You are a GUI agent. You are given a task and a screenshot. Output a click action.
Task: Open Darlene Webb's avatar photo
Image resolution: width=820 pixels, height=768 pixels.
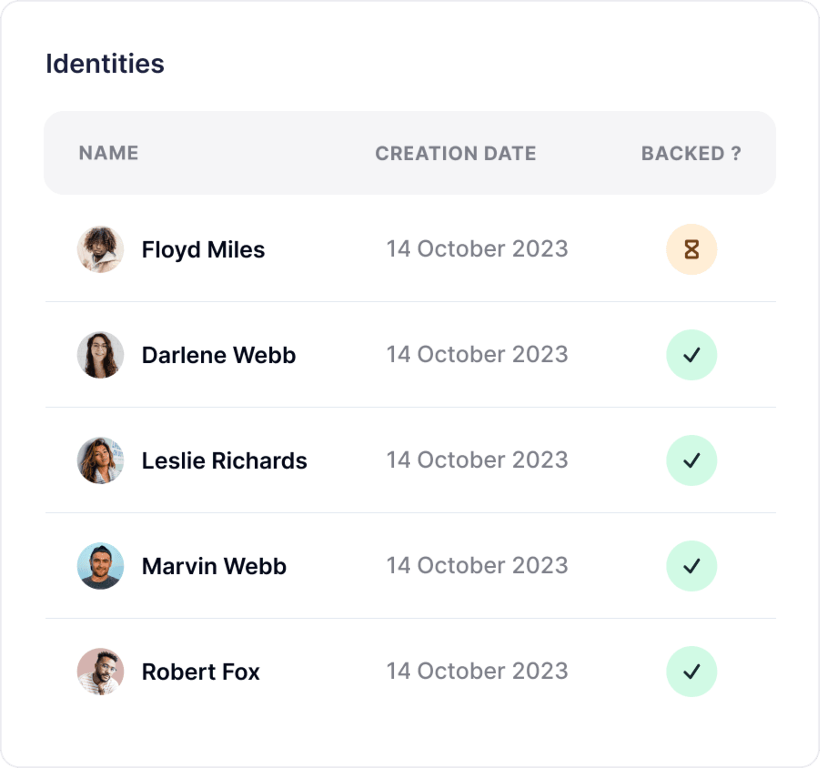click(x=100, y=355)
